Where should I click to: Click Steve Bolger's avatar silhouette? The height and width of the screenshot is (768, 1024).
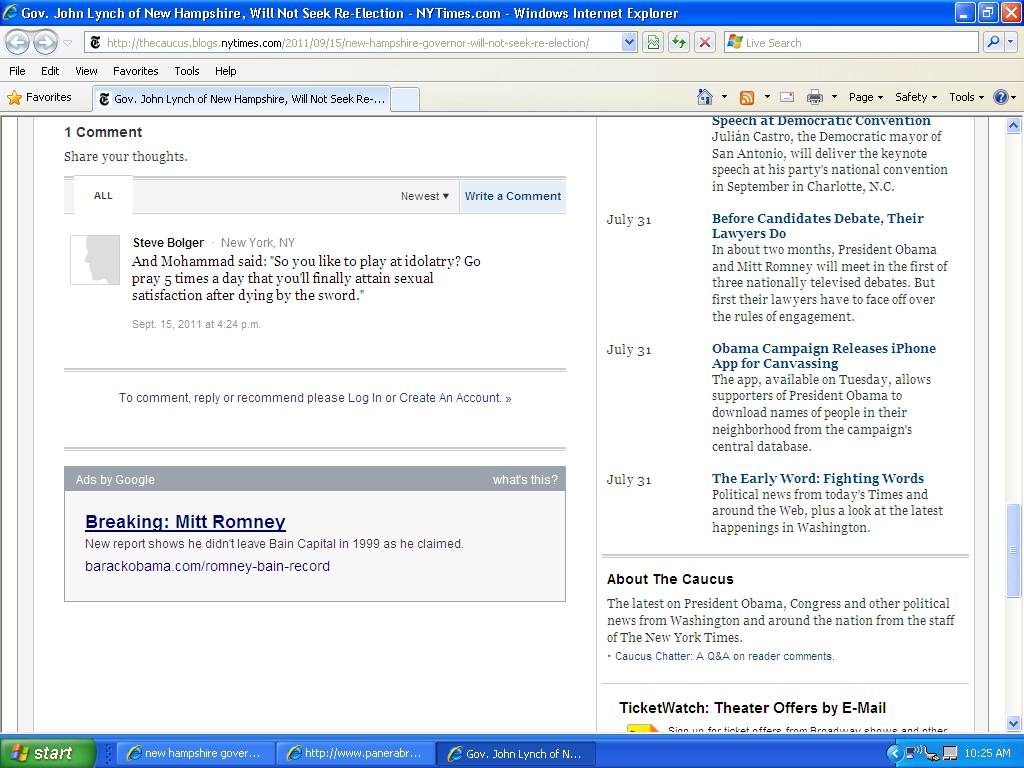coord(95,260)
